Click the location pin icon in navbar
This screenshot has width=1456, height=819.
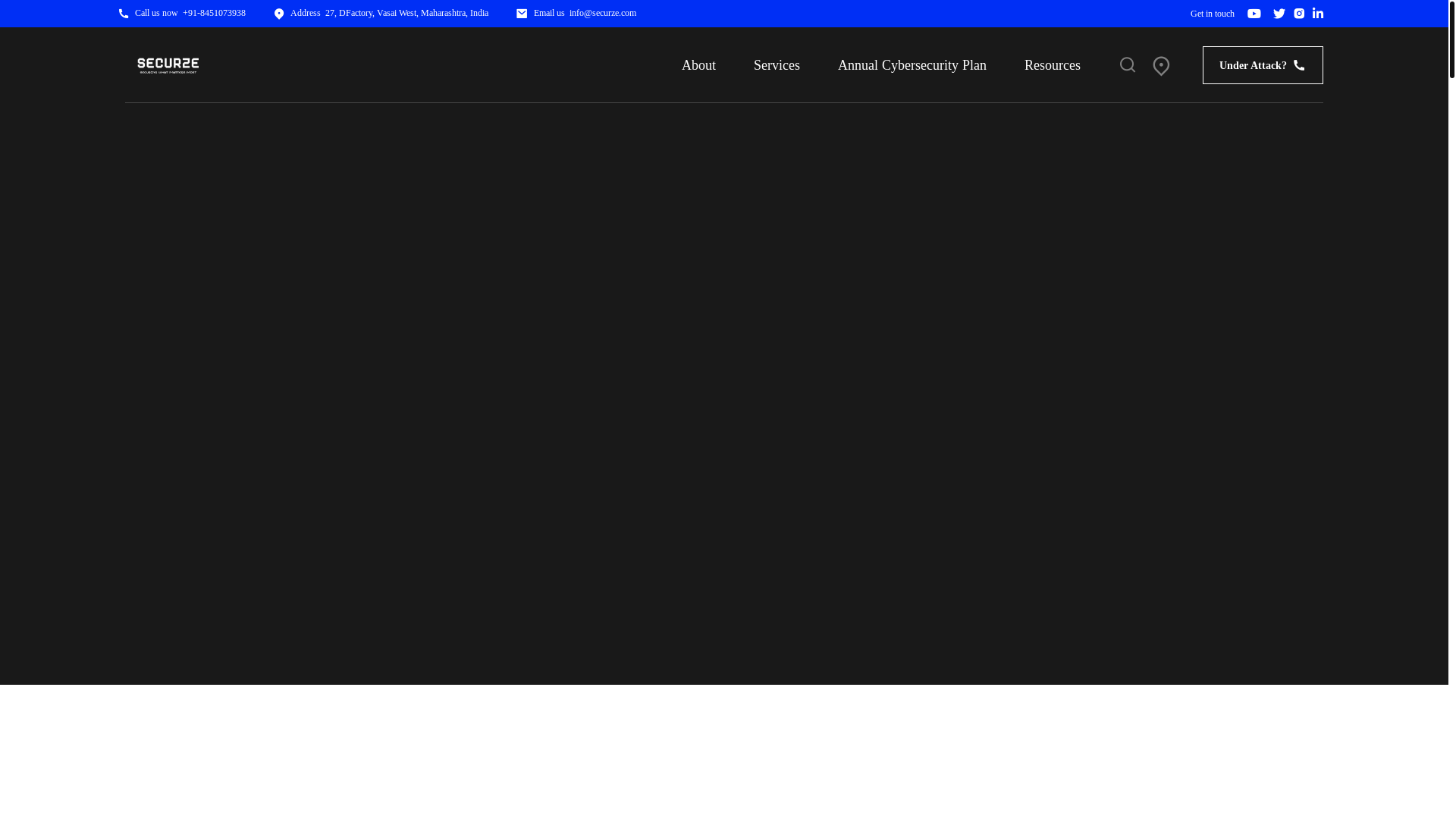click(x=1161, y=66)
